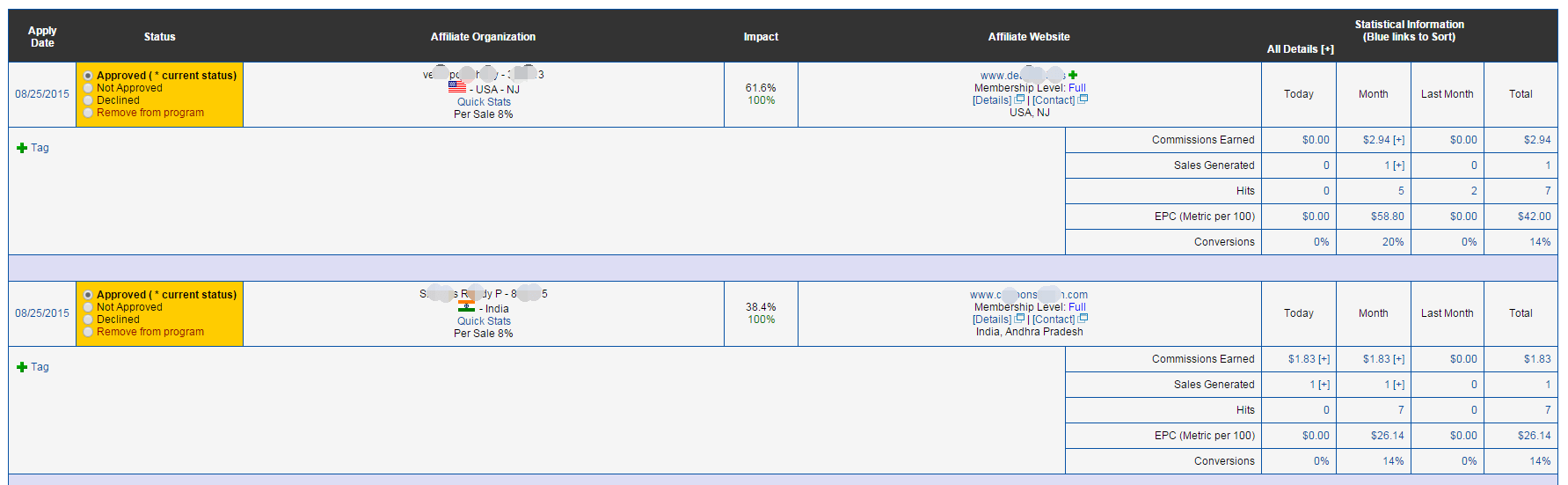Select Not Approved for the USA affiliate
The width and height of the screenshot is (1568, 485).
[88, 88]
